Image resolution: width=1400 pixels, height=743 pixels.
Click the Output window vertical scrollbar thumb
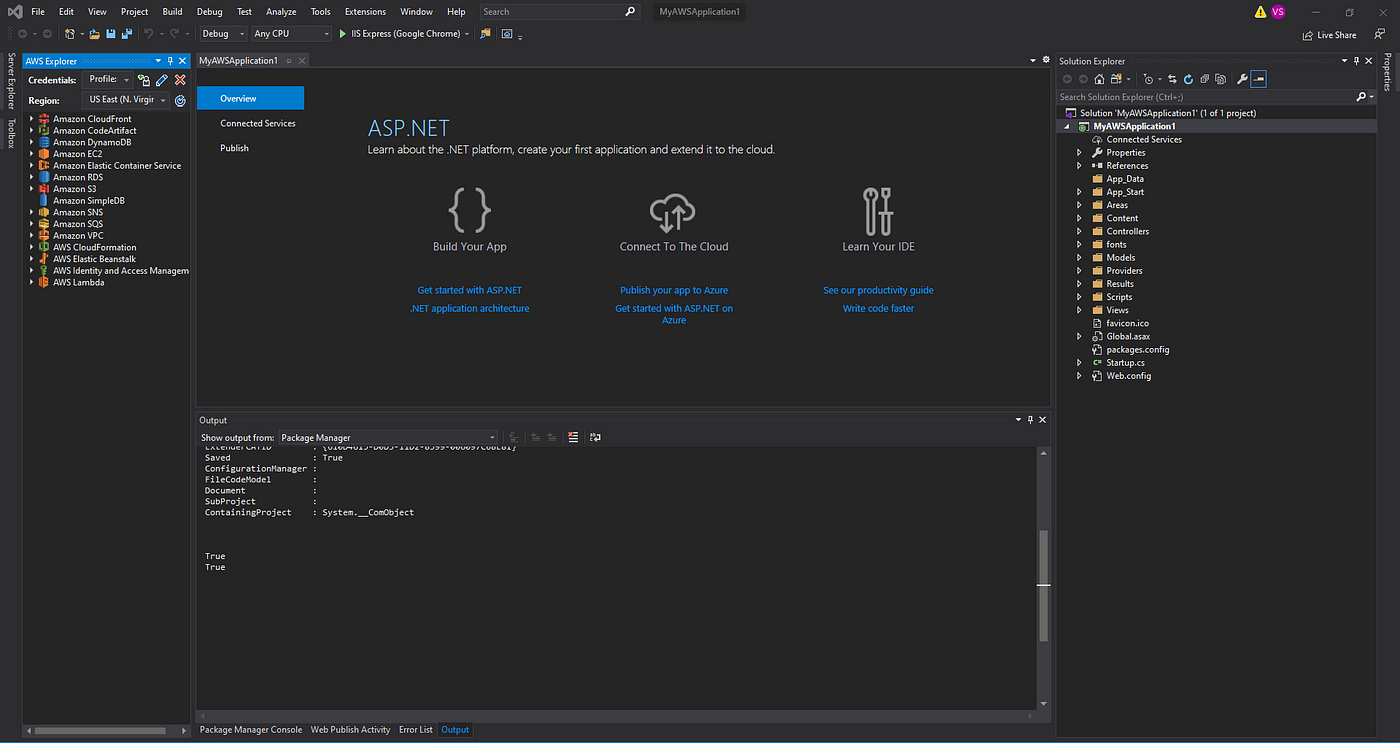[x=1043, y=585]
